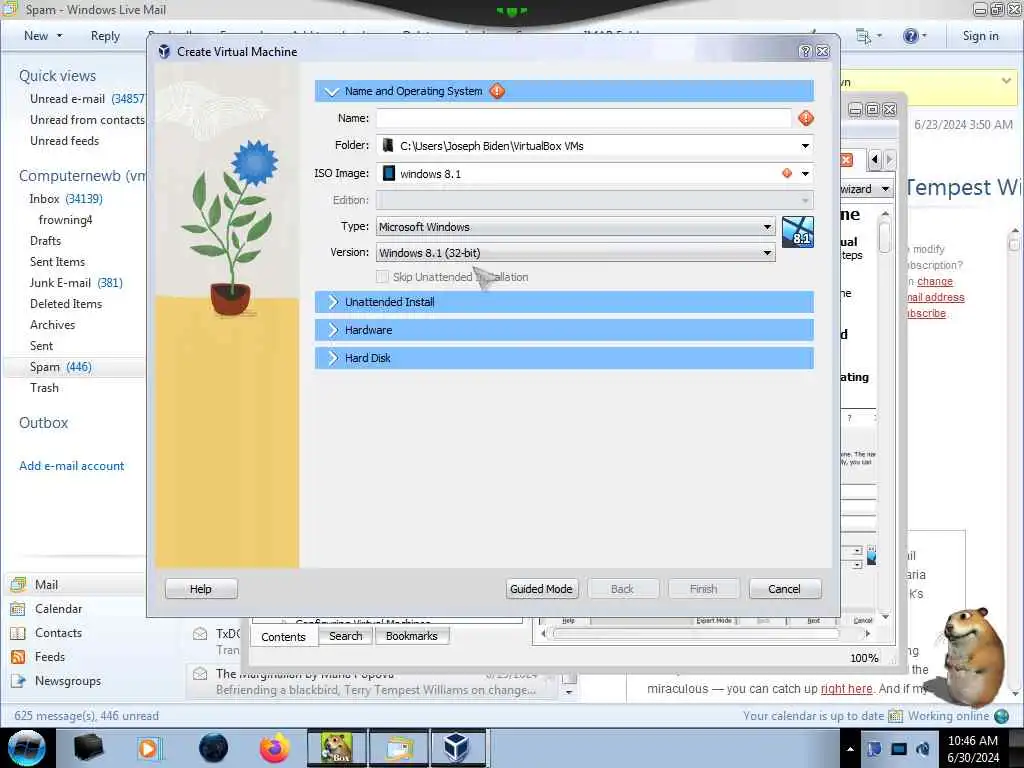Select the Sent Items folder
Screen dimensions: 1024x768
pos(57,262)
